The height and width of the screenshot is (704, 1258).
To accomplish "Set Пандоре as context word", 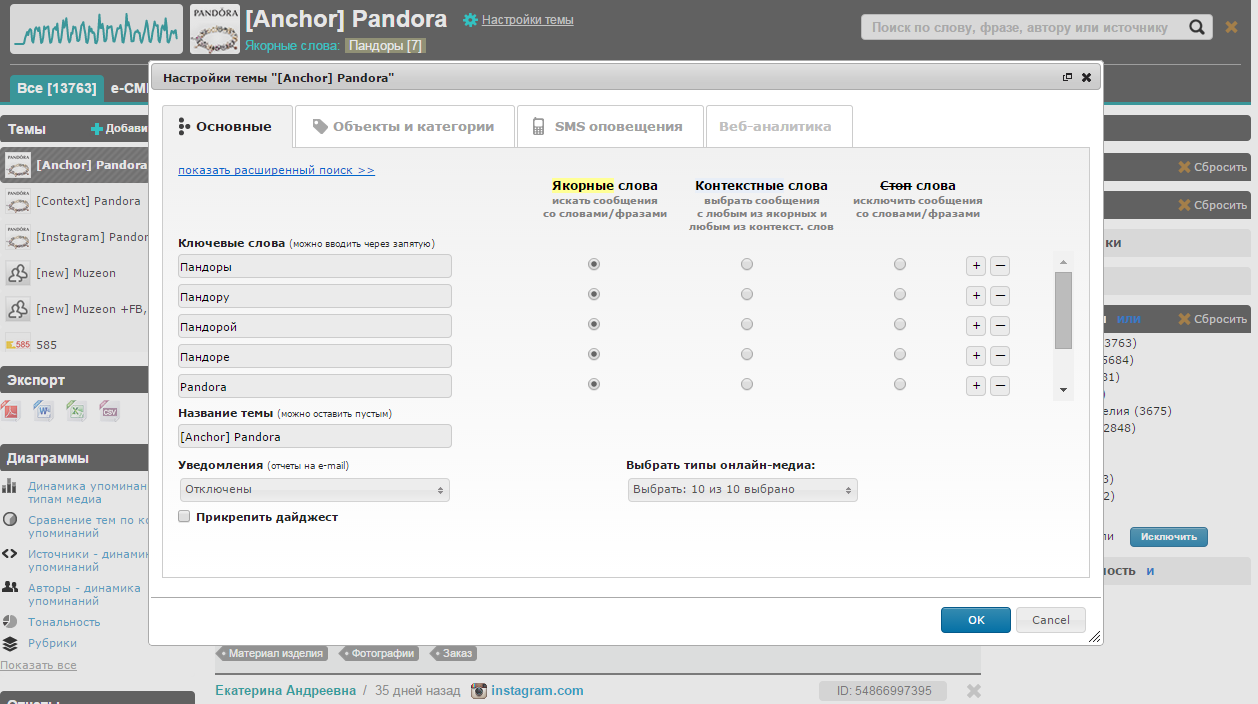I will tap(747, 354).
